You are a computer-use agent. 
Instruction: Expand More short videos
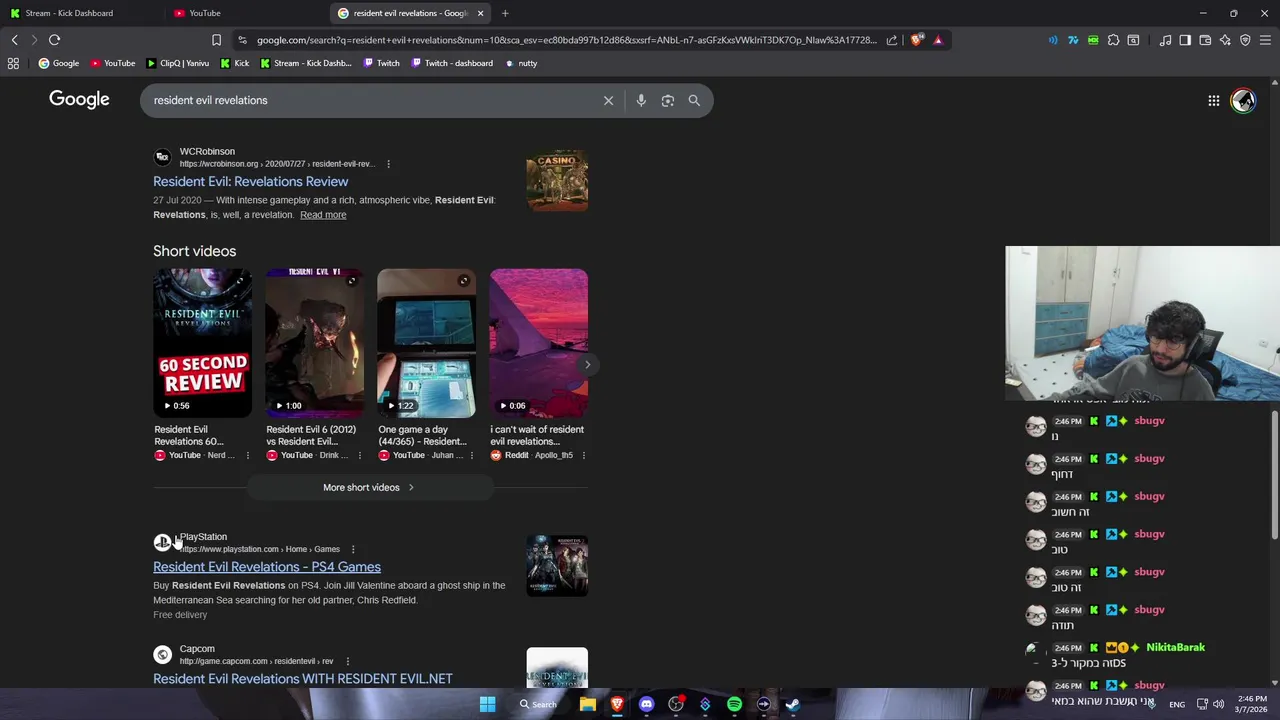[369, 487]
